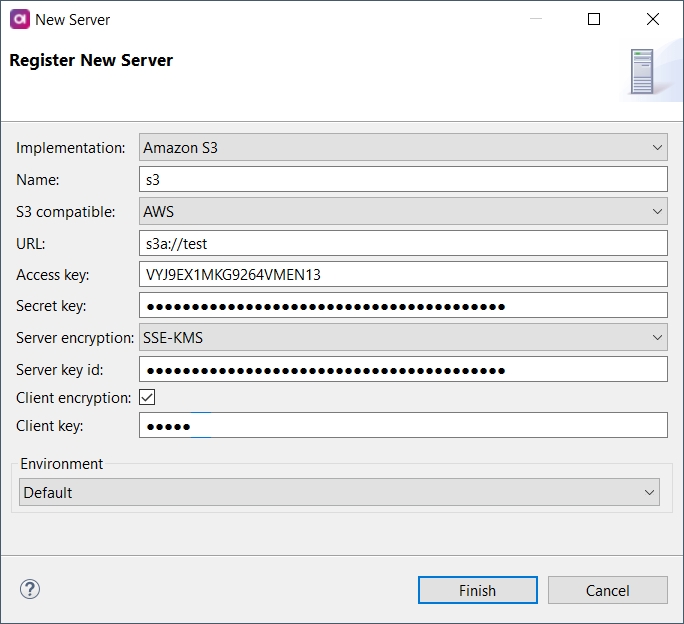This screenshot has width=684, height=624.
Task: Uncheck the Client encryption checkbox
Action: coord(147,397)
